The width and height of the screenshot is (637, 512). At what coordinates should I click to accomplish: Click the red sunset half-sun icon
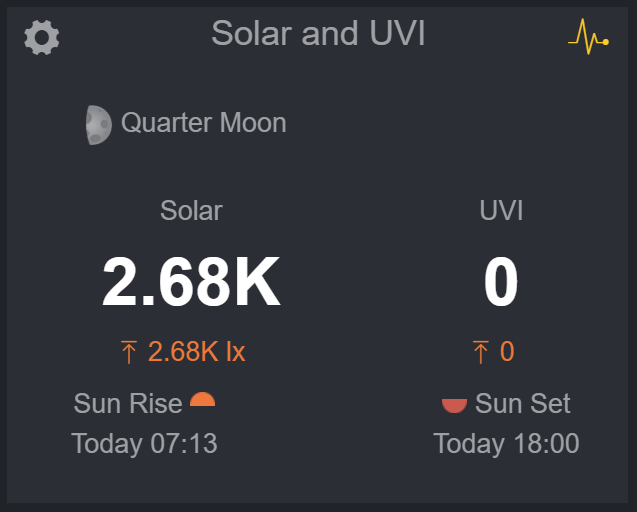pyautogui.click(x=454, y=405)
